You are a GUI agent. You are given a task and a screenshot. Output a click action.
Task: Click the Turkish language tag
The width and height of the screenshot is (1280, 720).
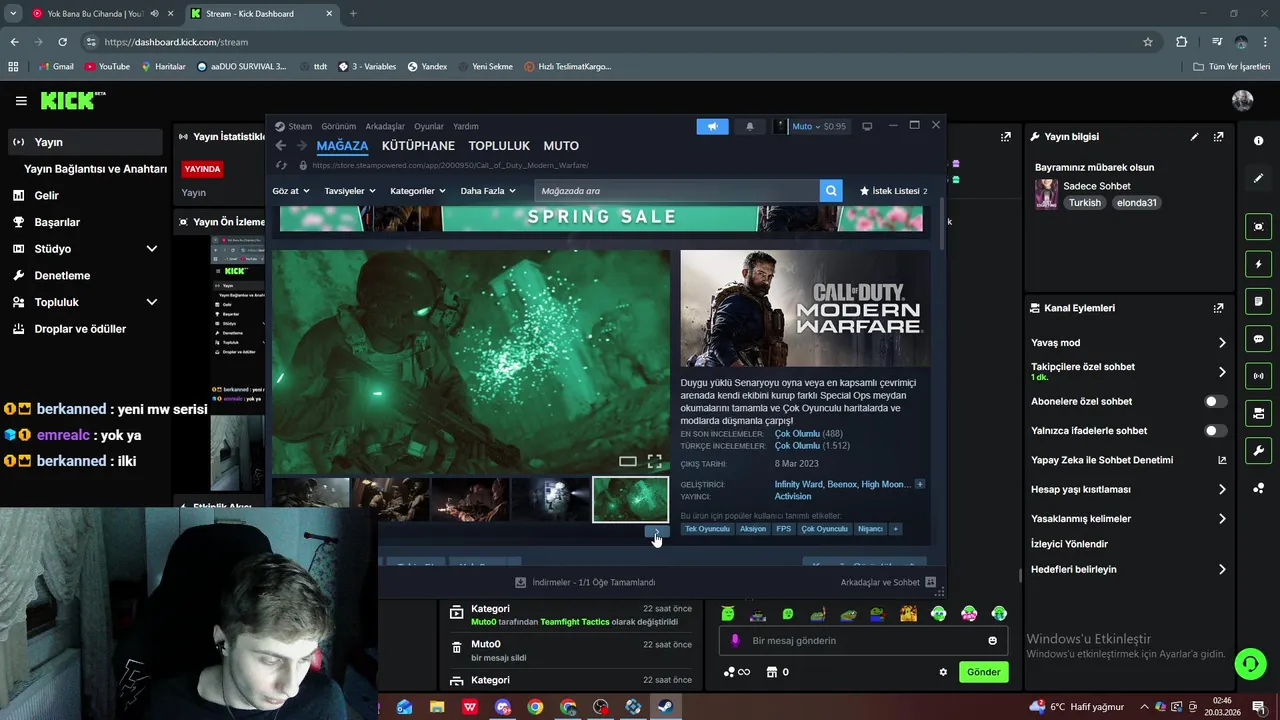pyautogui.click(x=1084, y=203)
